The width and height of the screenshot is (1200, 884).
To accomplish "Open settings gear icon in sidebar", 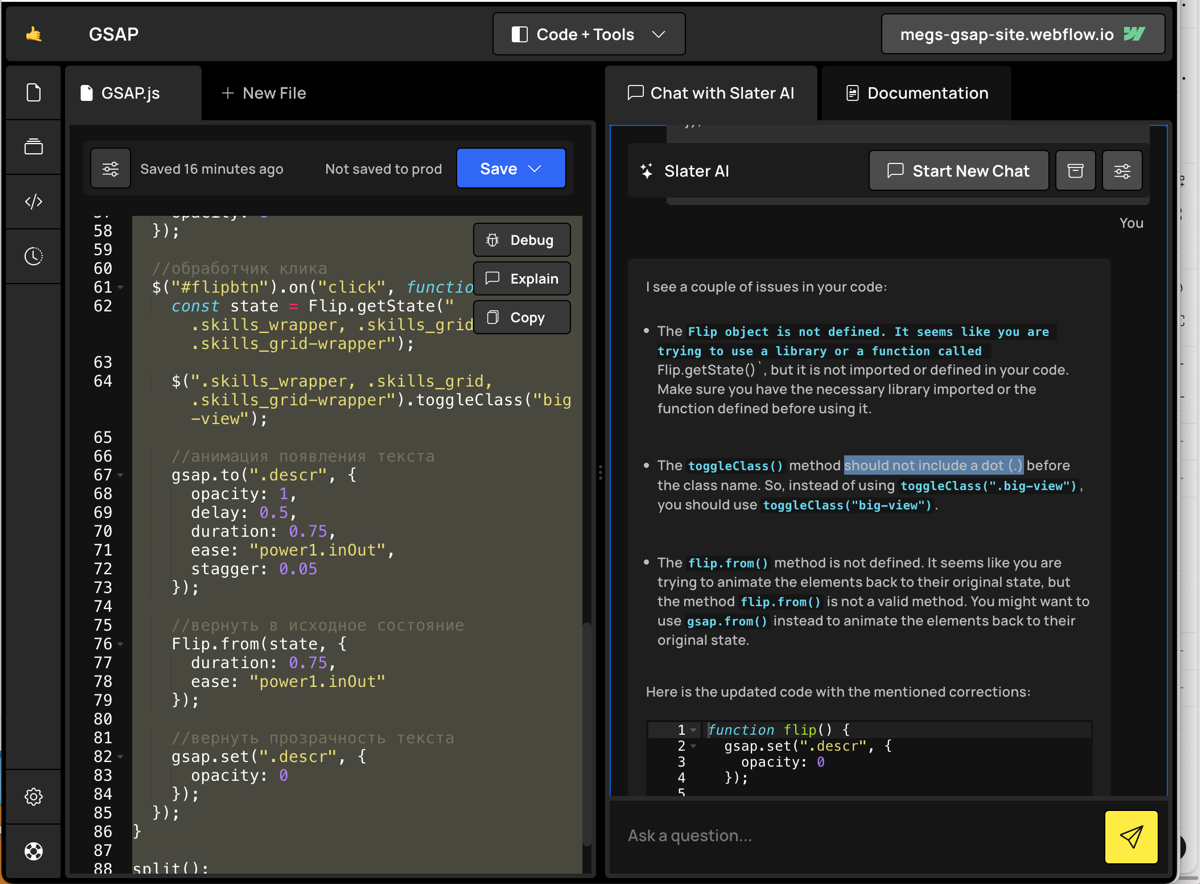I will pyautogui.click(x=34, y=797).
